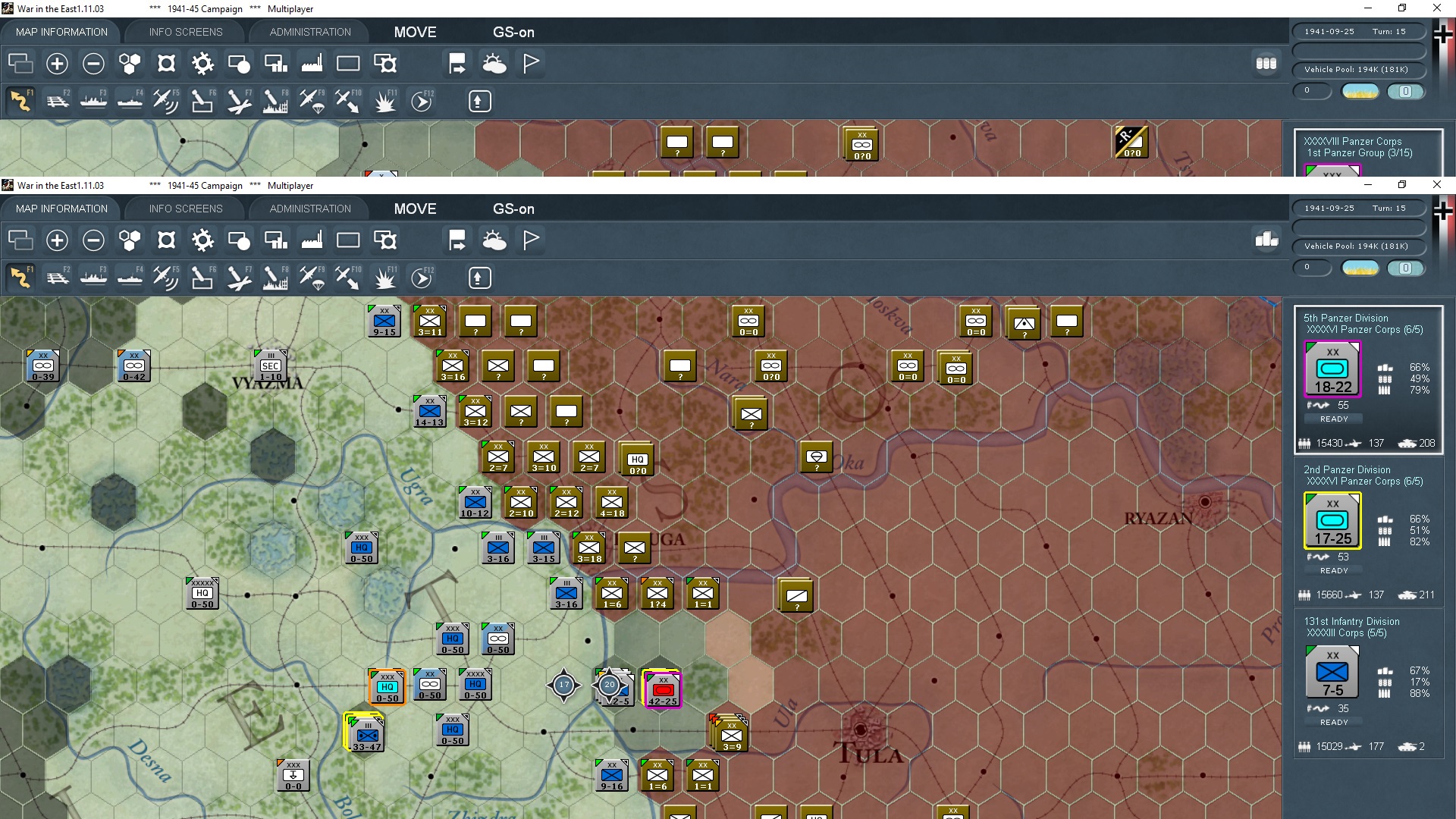
Task: Open INFO SCREENS tab in lower window
Action: coord(186,209)
